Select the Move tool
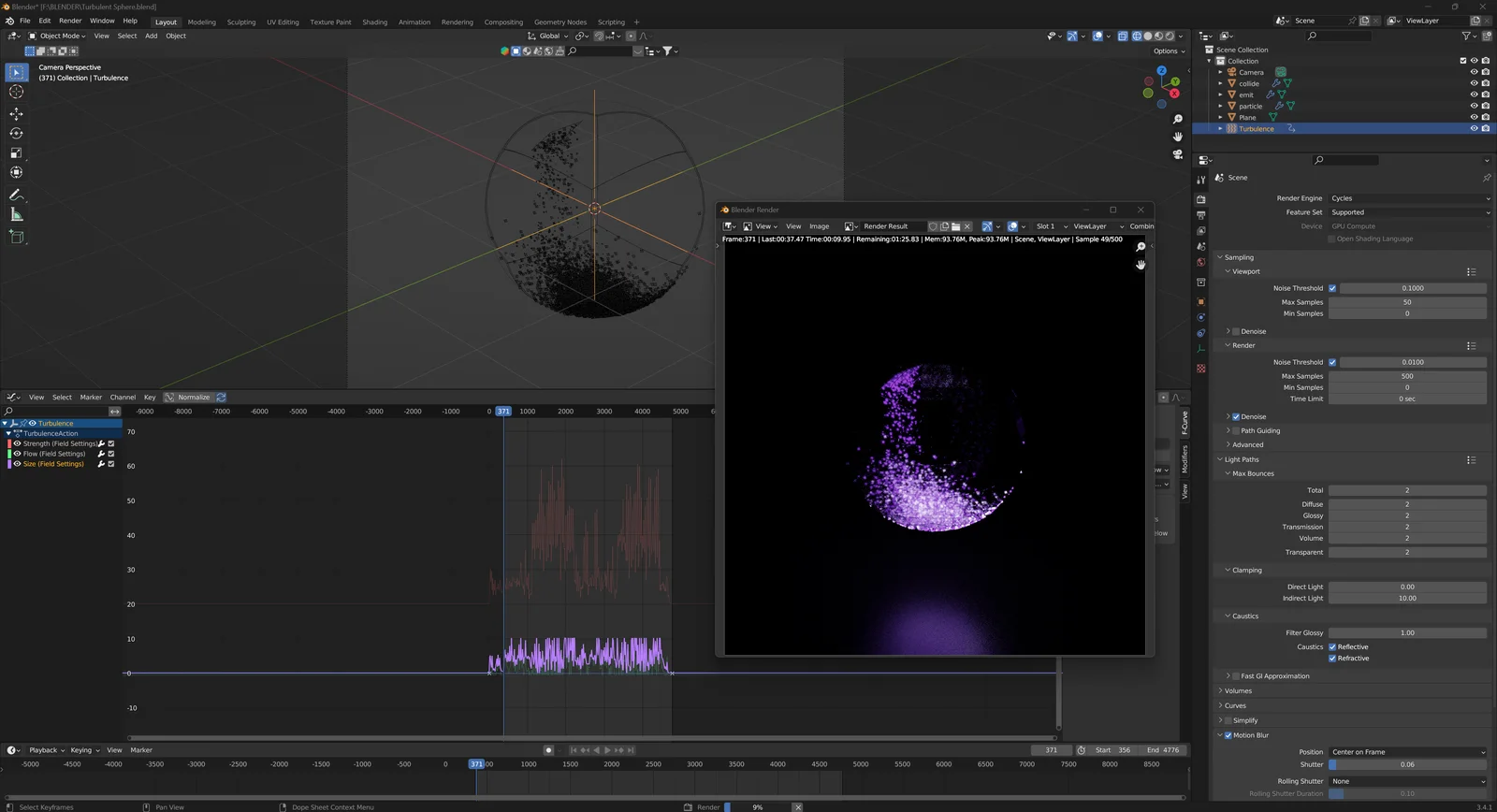 (x=16, y=113)
